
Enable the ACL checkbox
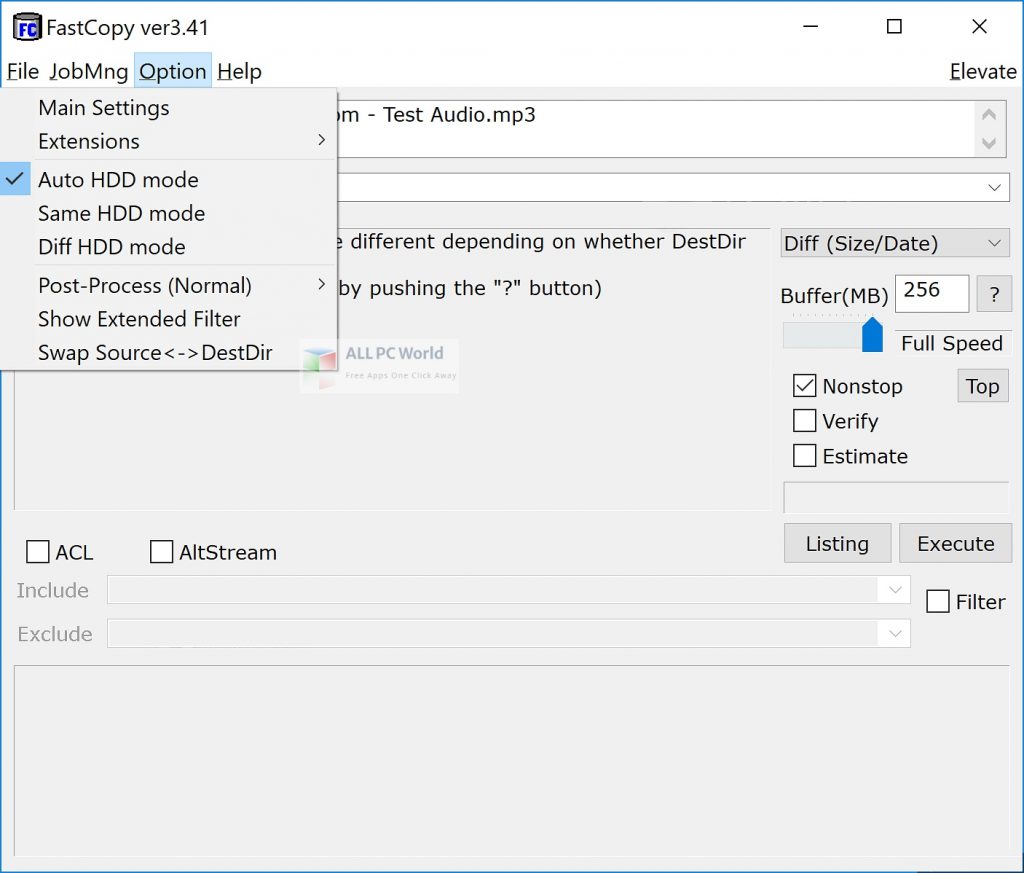point(37,552)
